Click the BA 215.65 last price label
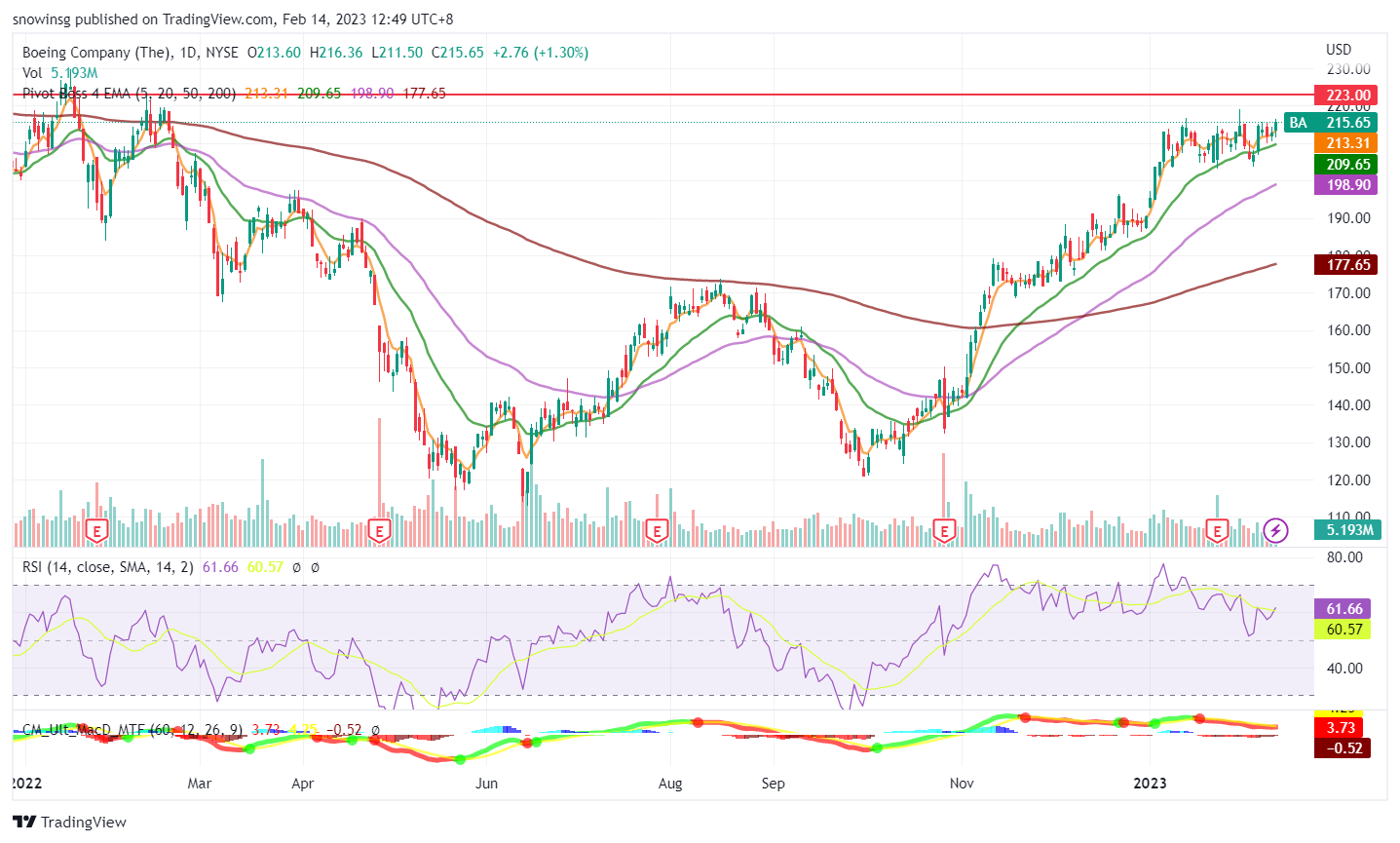The width and height of the screenshot is (1400, 843). coord(1331,123)
